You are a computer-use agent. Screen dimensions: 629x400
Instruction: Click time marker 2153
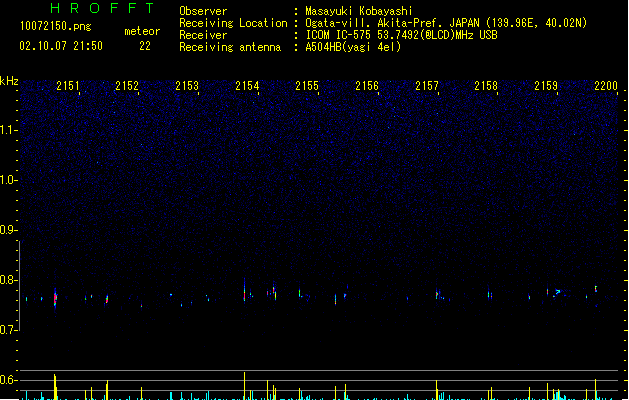coord(187,86)
